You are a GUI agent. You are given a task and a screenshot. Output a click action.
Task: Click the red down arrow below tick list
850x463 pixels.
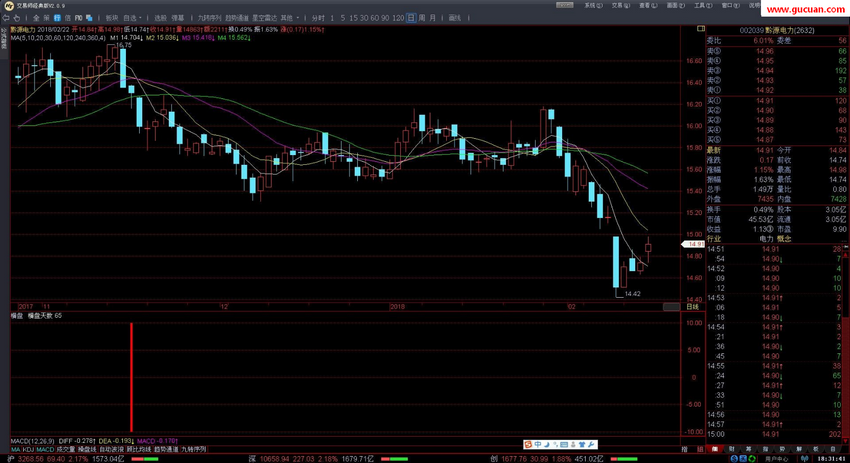point(846,442)
